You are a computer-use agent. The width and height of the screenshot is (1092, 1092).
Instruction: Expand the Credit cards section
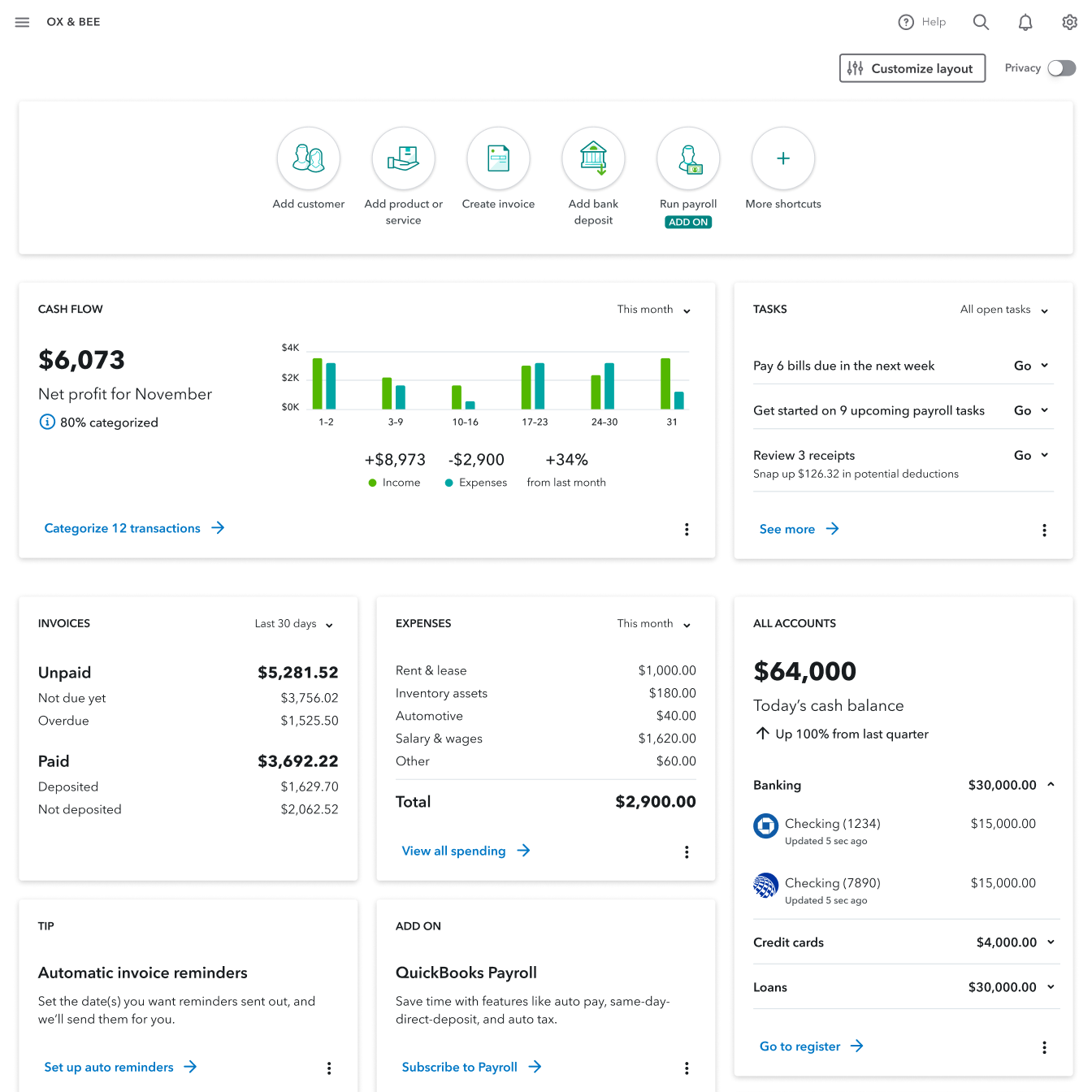[1051, 942]
